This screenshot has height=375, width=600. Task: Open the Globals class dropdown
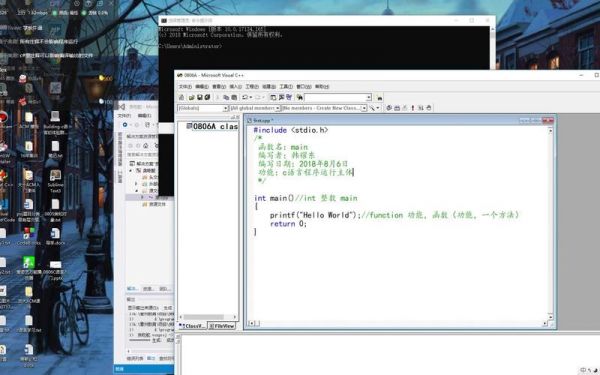pos(225,109)
